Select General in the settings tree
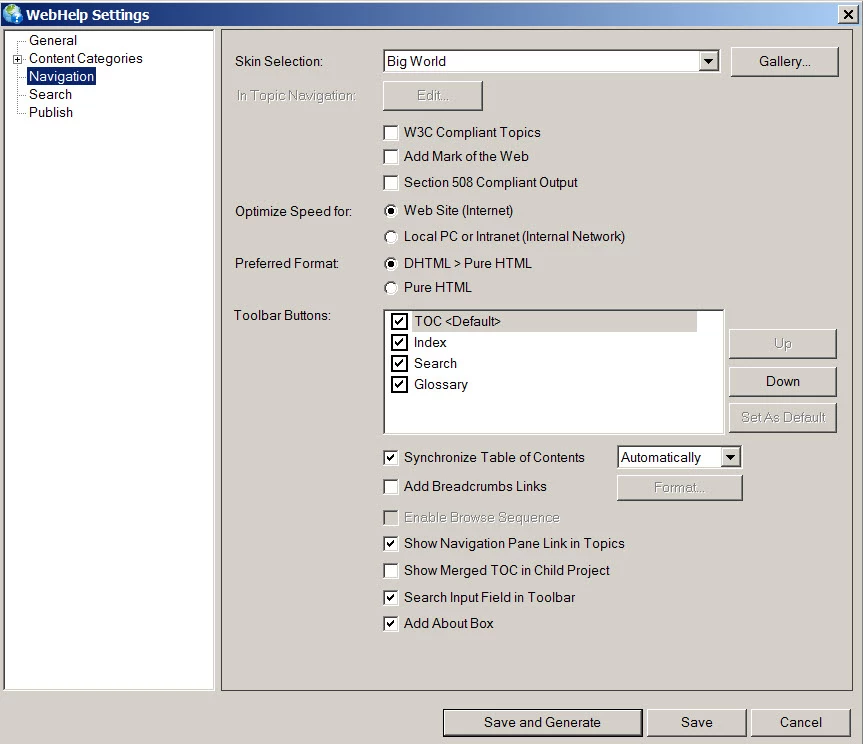 pyautogui.click(x=53, y=40)
